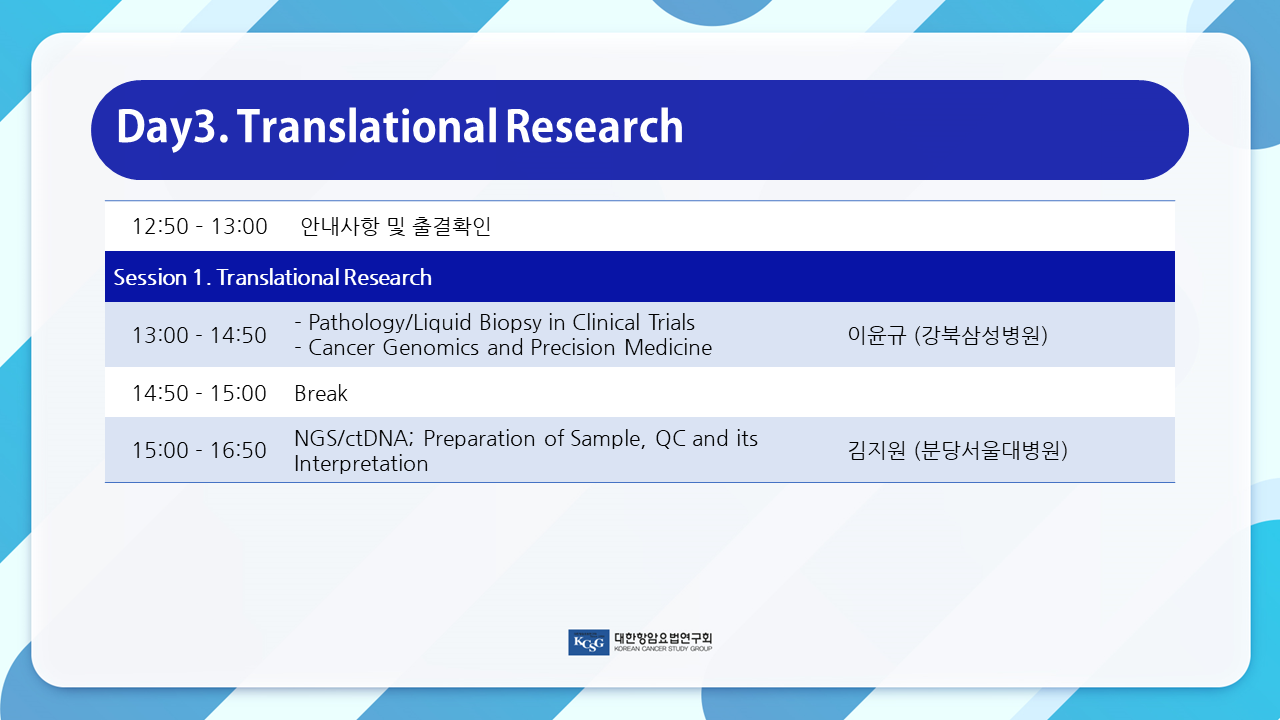Select Cancer Genomics and Precision Medicine line
Screen dimensions: 1280x720
pos(503,348)
